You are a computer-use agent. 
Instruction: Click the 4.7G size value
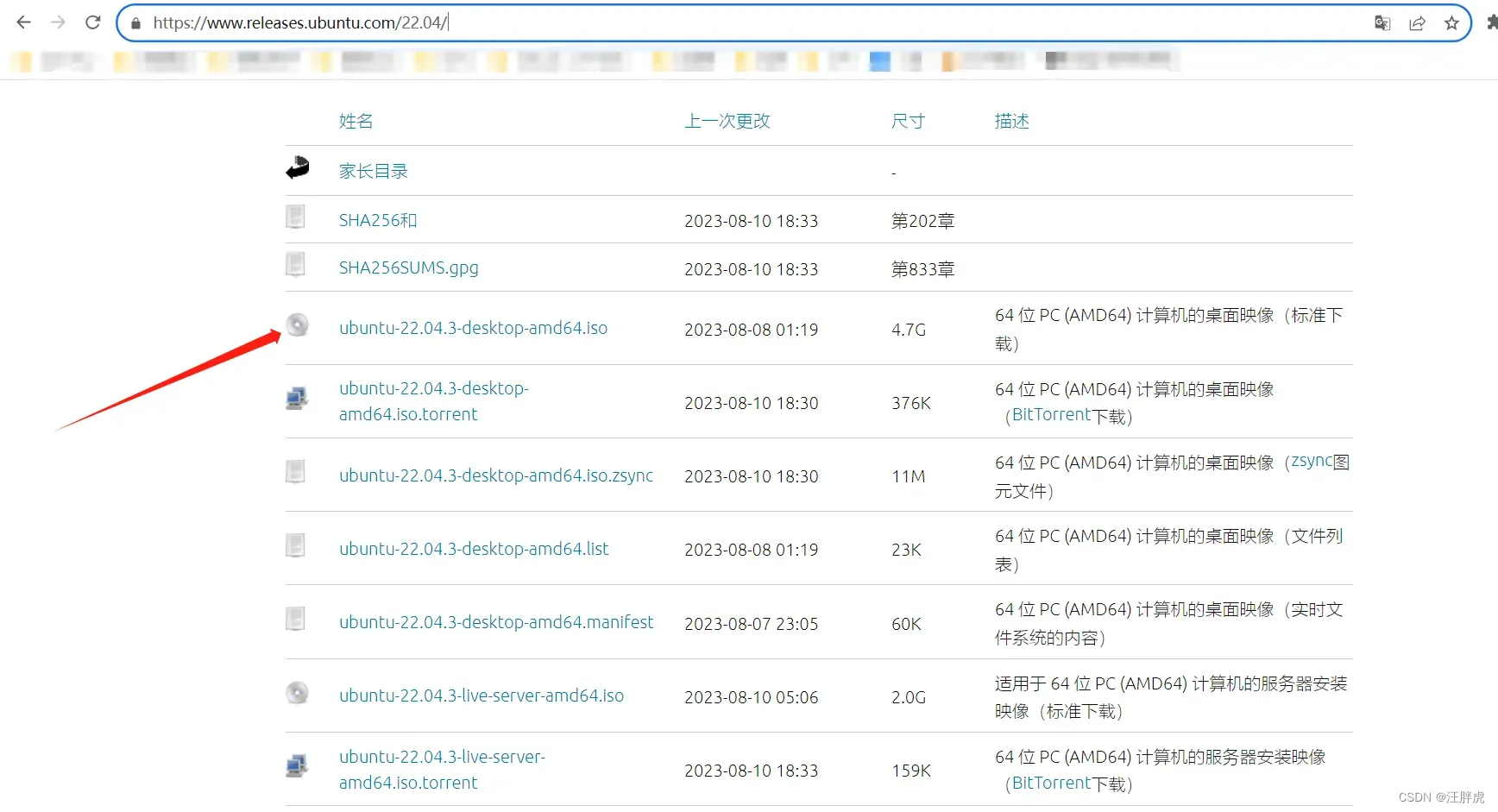(x=909, y=330)
